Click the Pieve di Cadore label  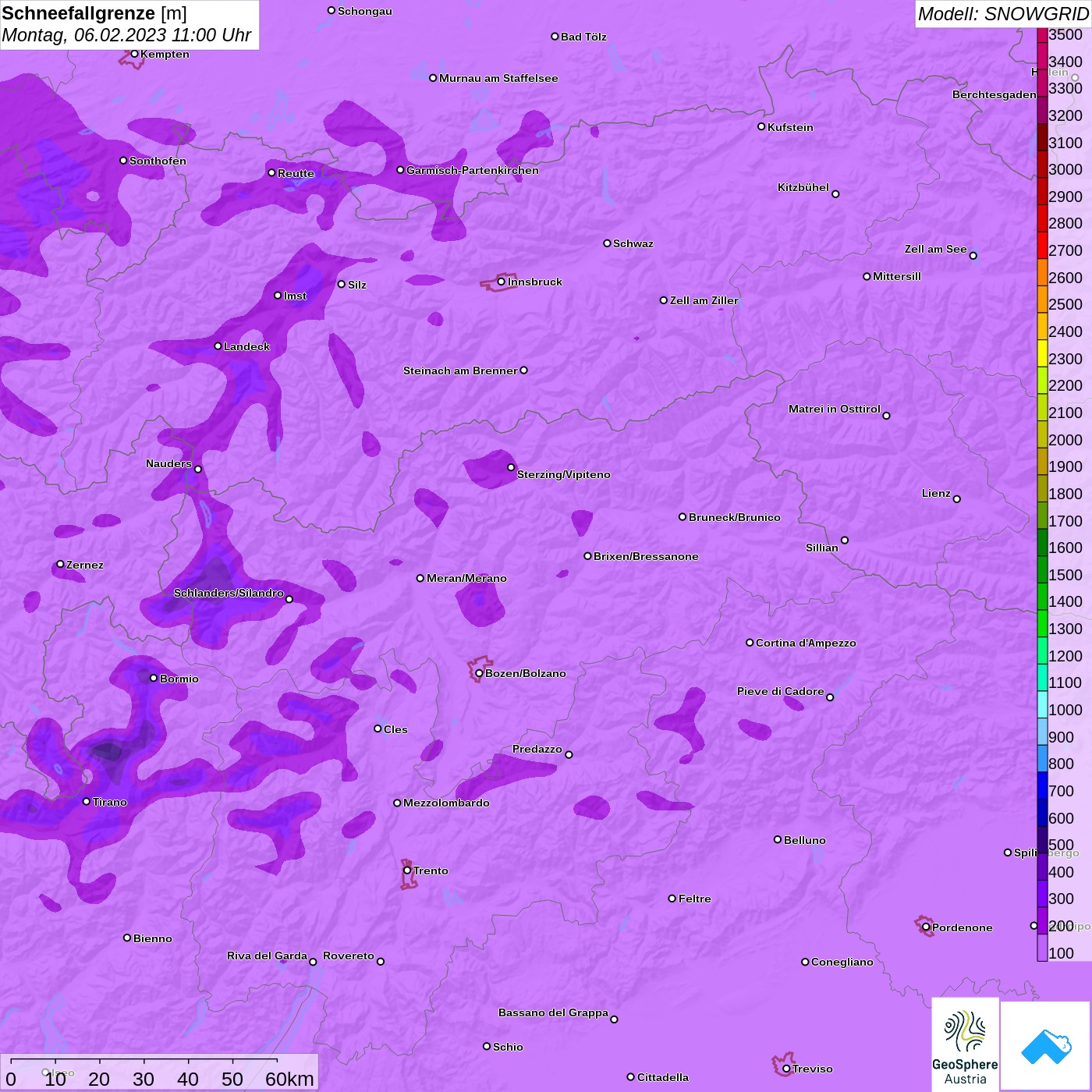pyautogui.click(x=781, y=691)
